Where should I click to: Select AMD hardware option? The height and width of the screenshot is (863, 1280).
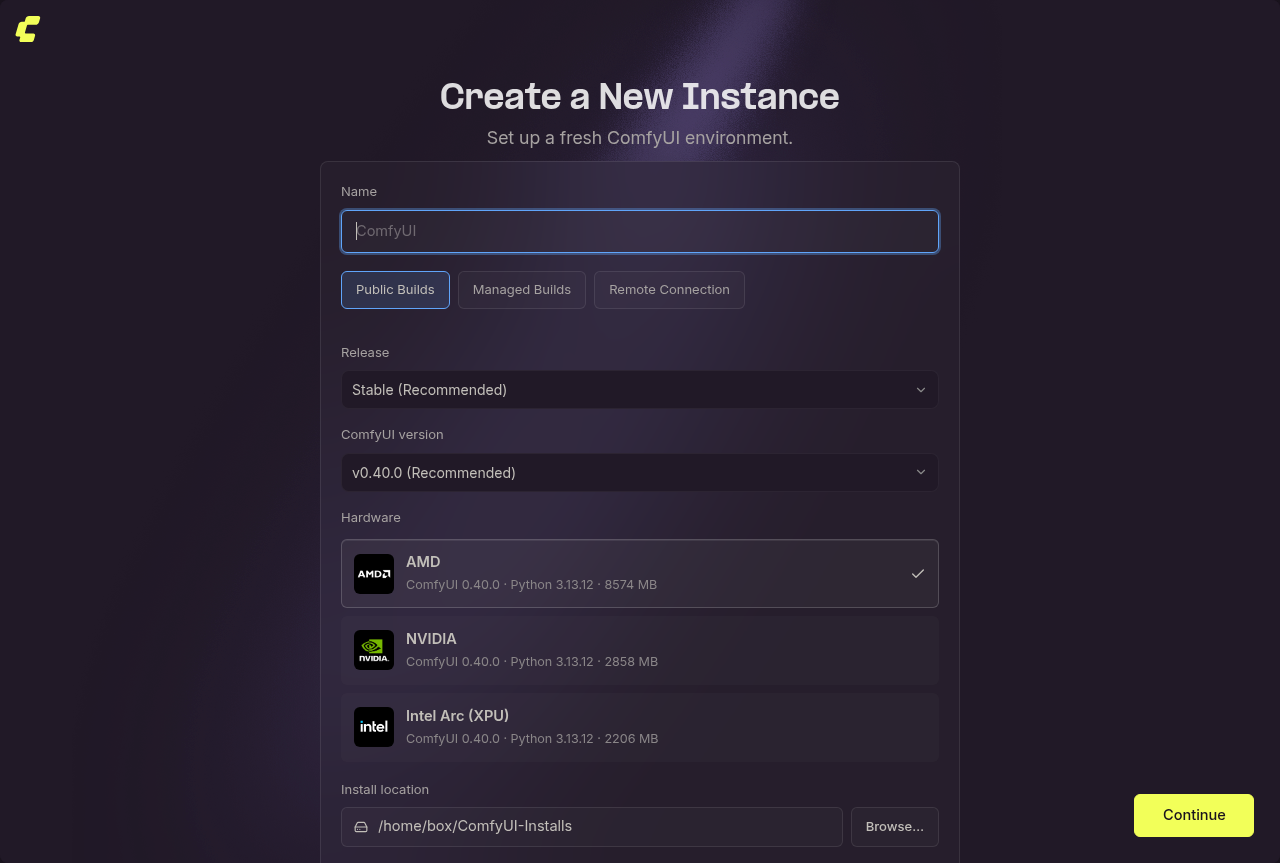tap(640, 574)
